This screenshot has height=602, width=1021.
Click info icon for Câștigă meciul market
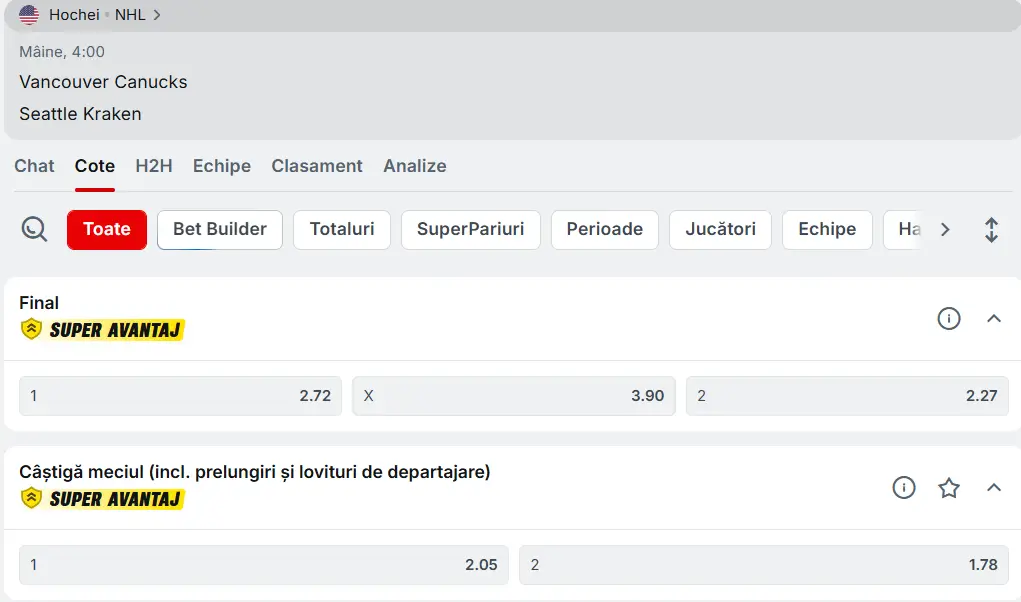point(903,488)
